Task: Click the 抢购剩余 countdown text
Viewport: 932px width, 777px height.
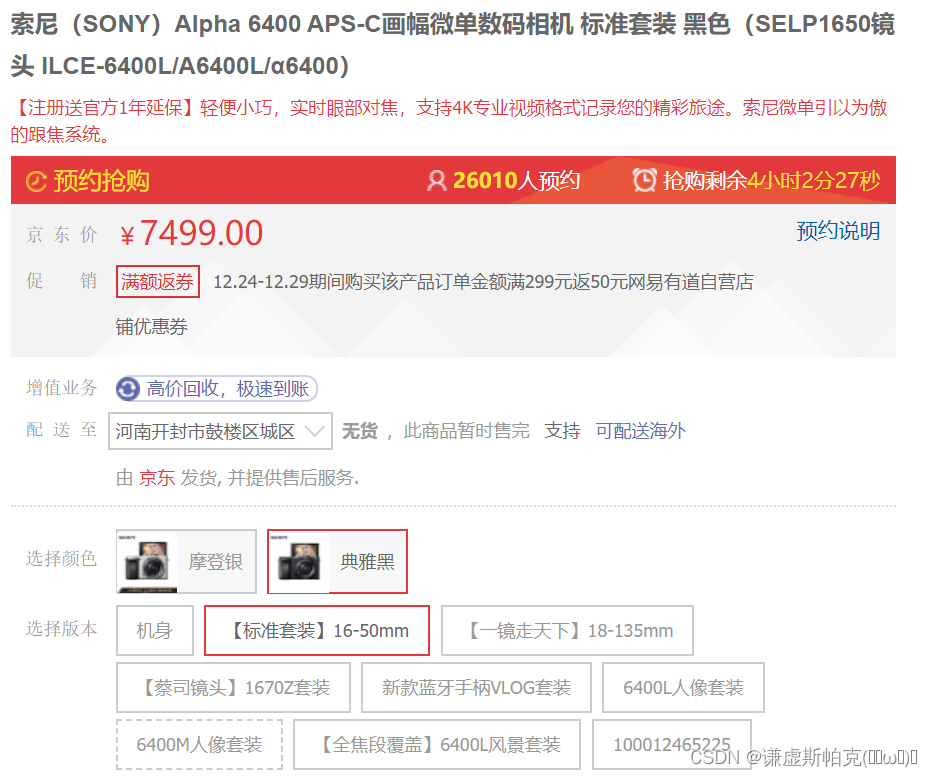Action: click(771, 181)
